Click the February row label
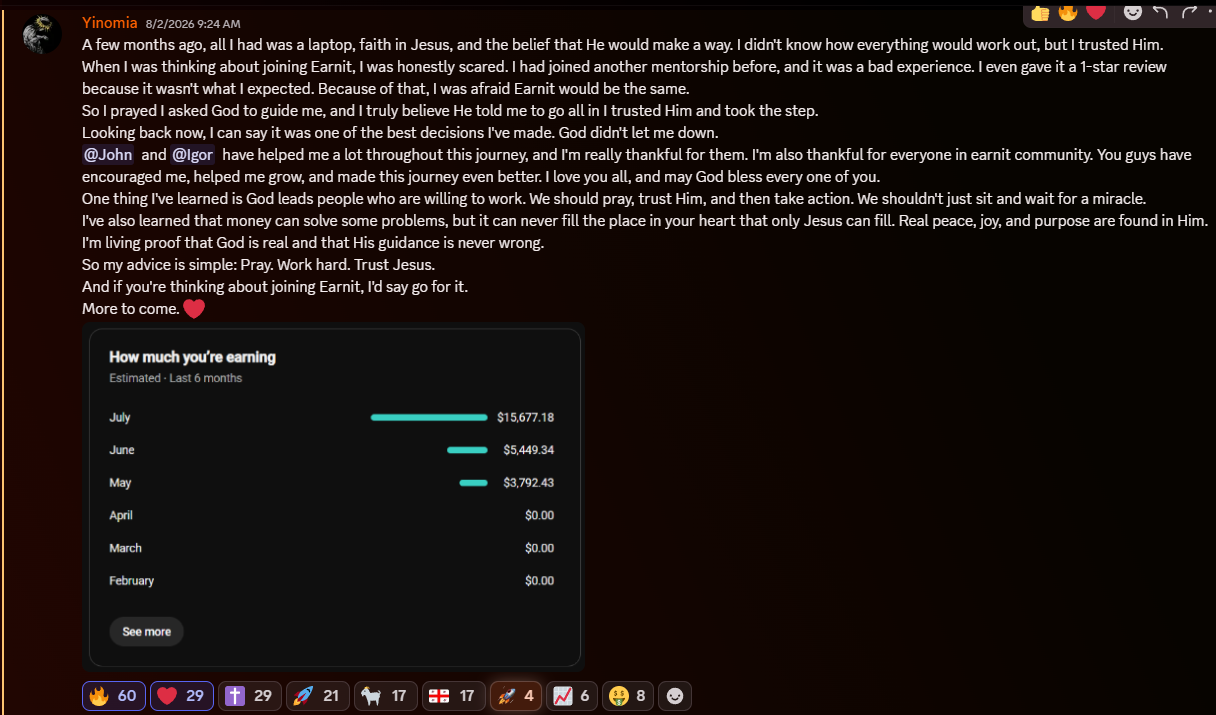The width and height of the screenshot is (1216, 715). pos(131,581)
